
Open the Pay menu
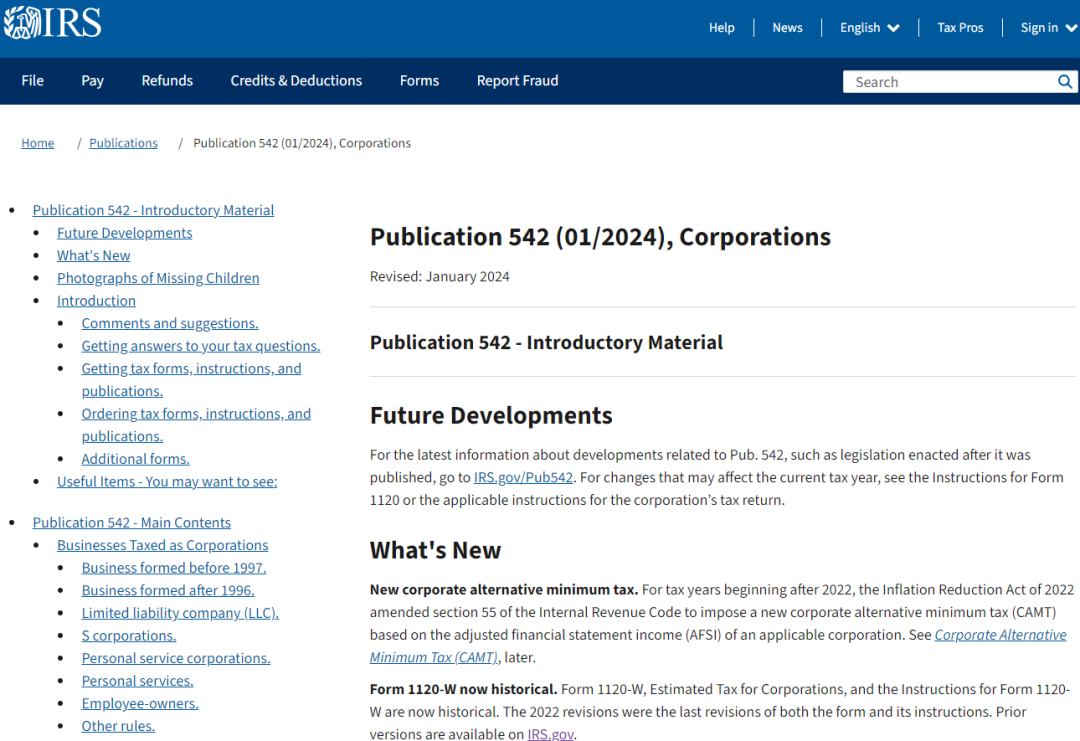(x=92, y=81)
